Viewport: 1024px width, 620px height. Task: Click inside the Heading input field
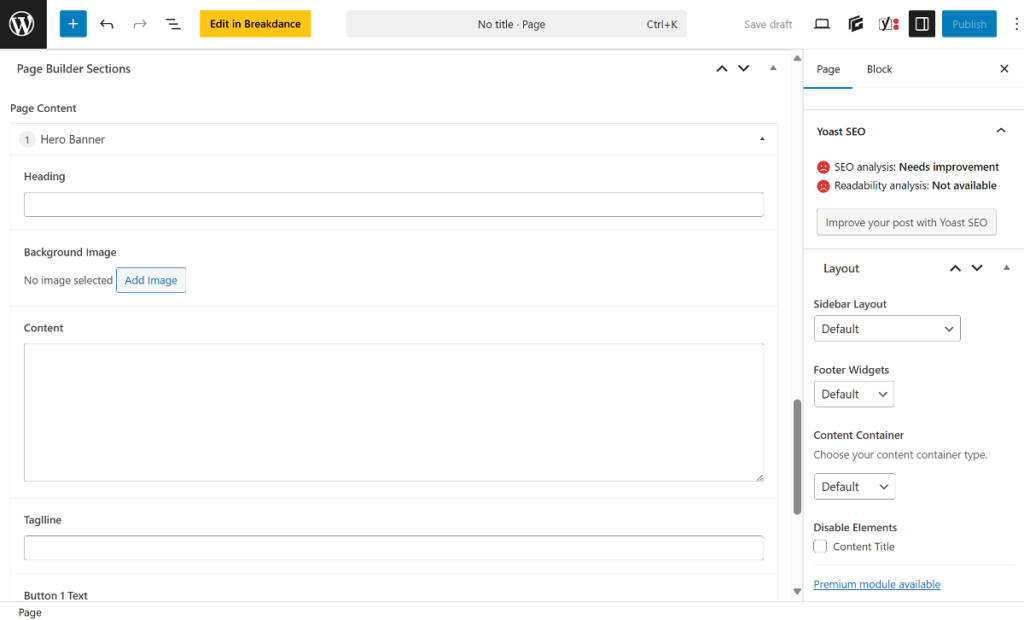coord(393,204)
